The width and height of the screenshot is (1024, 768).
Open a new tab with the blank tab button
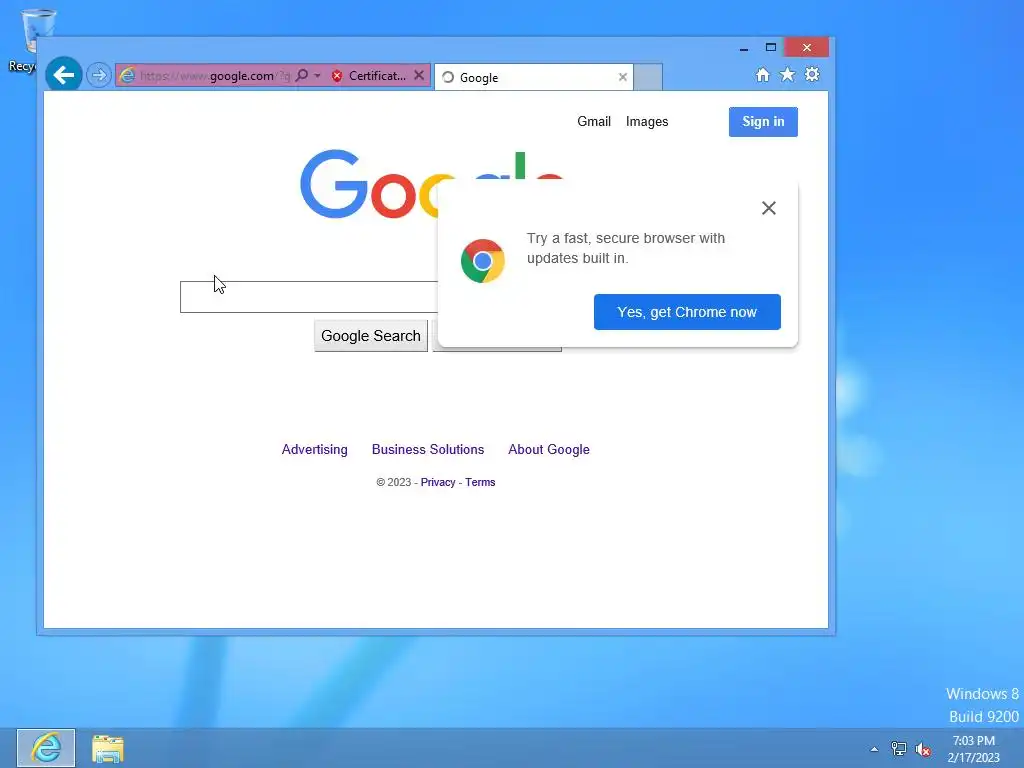point(648,77)
